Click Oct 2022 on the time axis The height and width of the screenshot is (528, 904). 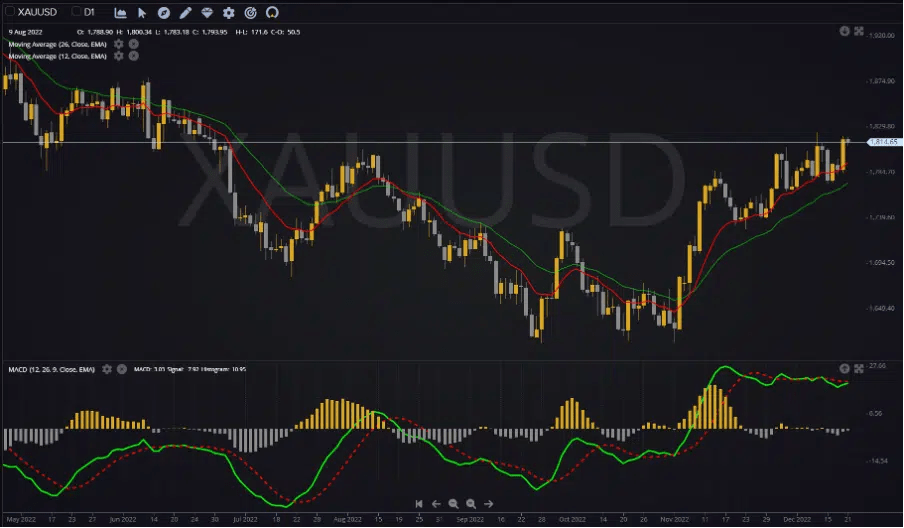pyautogui.click(x=572, y=519)
